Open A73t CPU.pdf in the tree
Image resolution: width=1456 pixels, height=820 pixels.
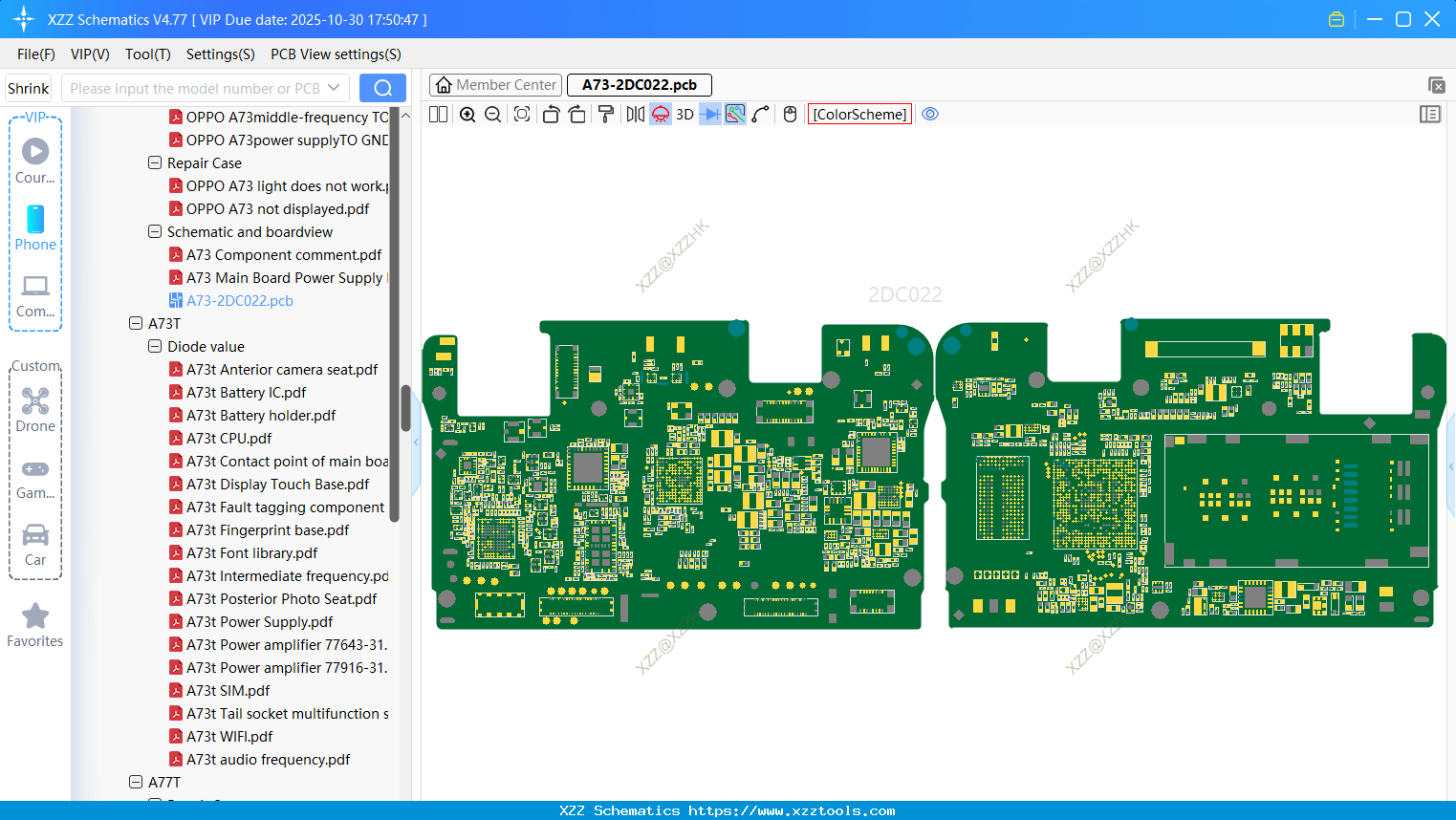coord(228,439)
